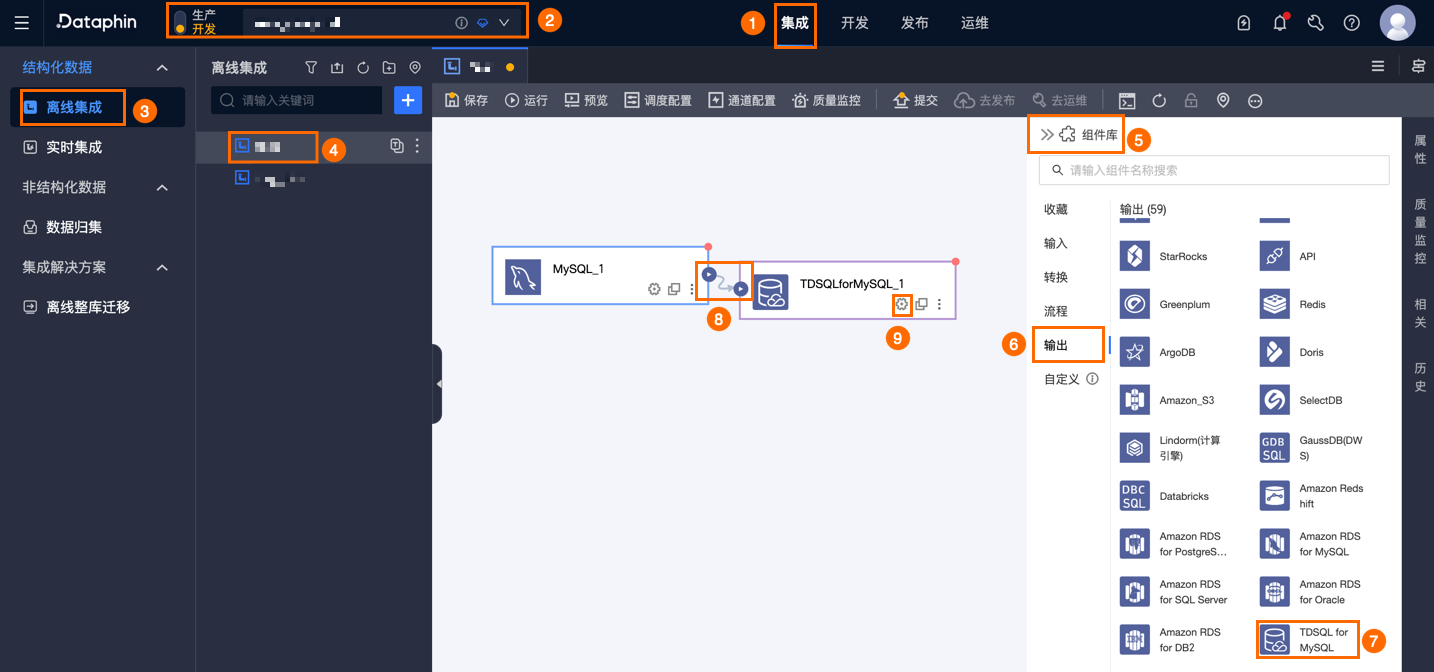Click the copy icon on the selected task row
The image size is (1434, 672).
397,146
